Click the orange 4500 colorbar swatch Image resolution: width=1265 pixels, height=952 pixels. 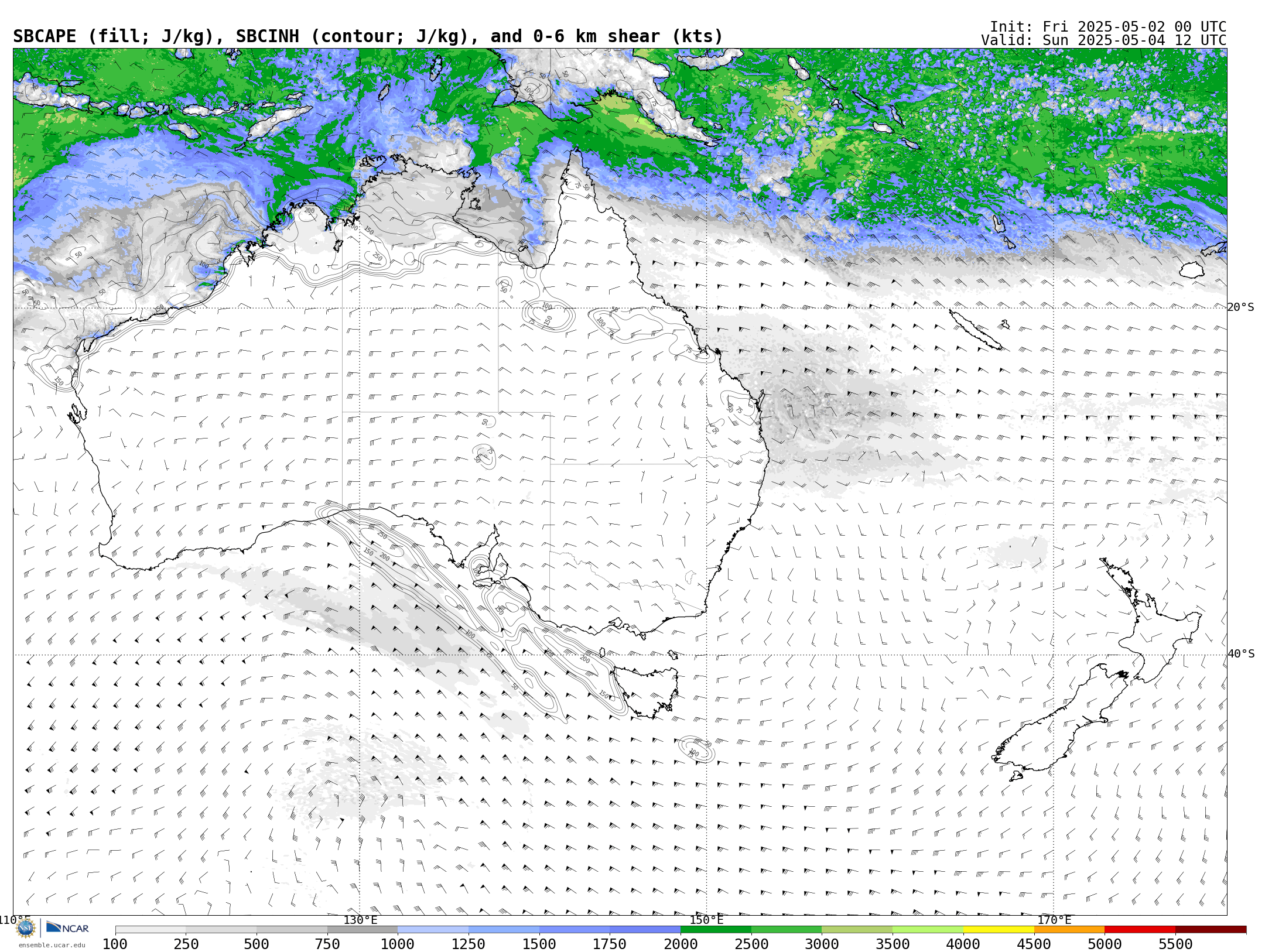1069,929
